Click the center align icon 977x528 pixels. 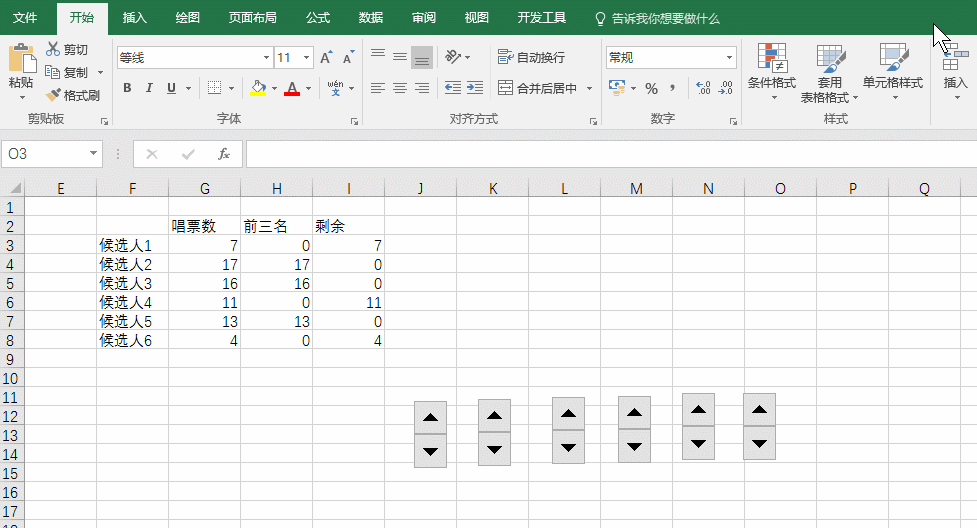click(400, 88)
